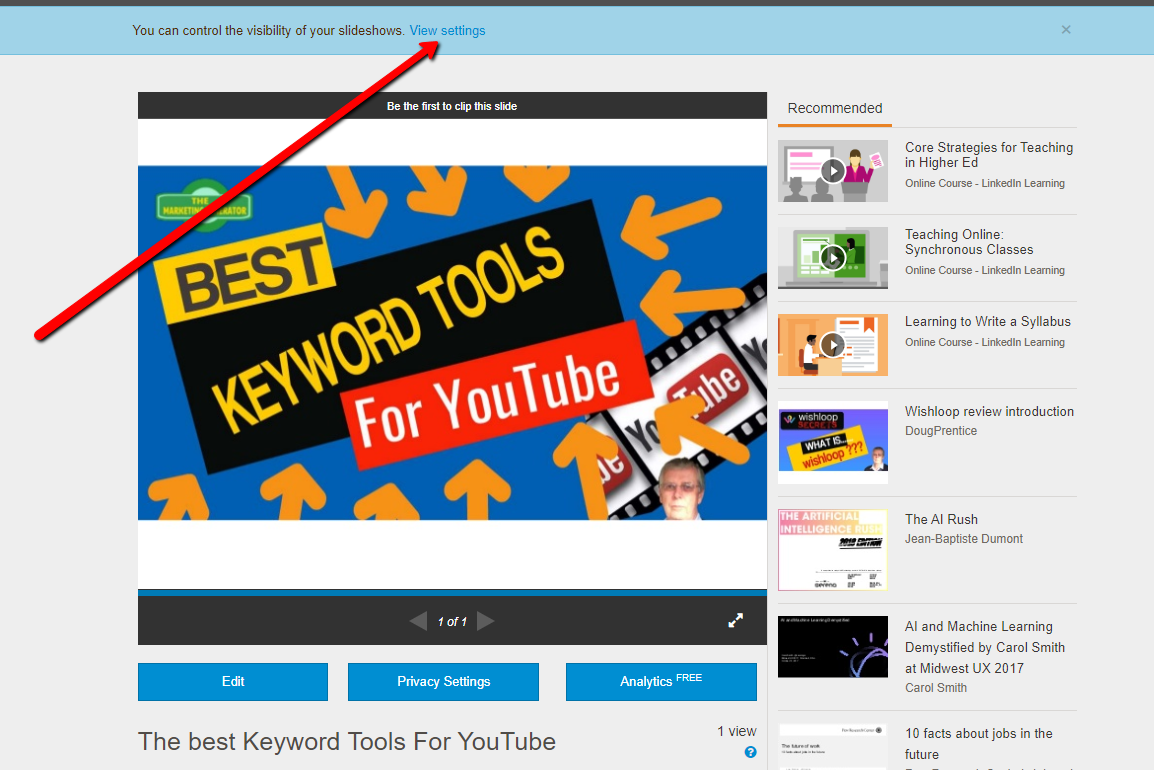Visit Jean-Baptiste Dumont author profile
The height and width of the screenshot is (770, 1154).
(x=963, y=539)
